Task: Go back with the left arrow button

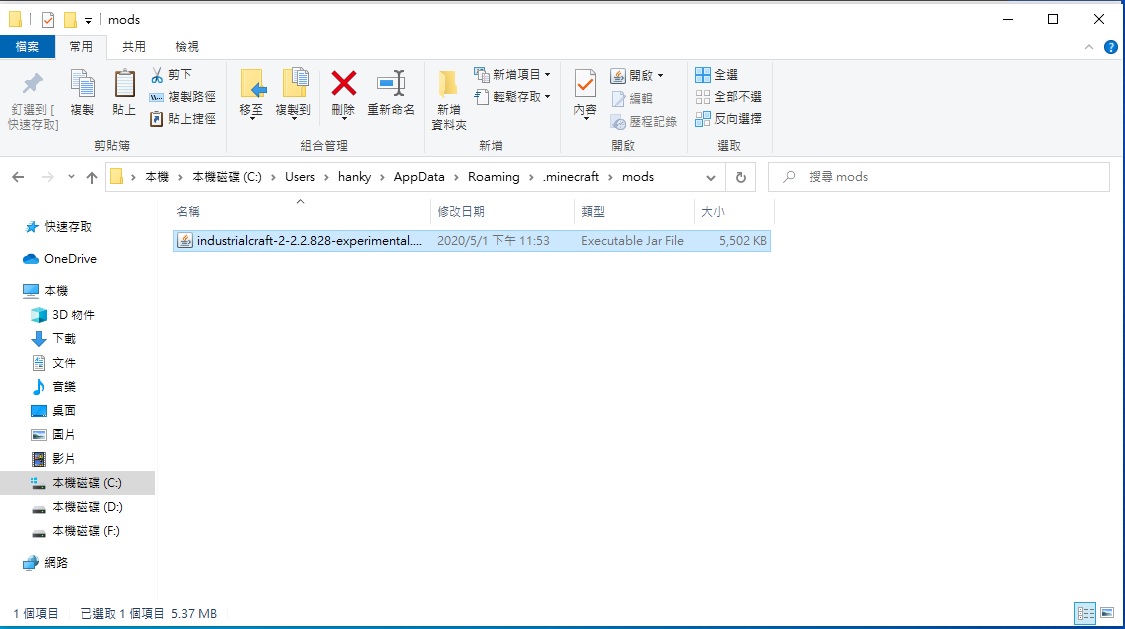Action: tap(18, 177)
